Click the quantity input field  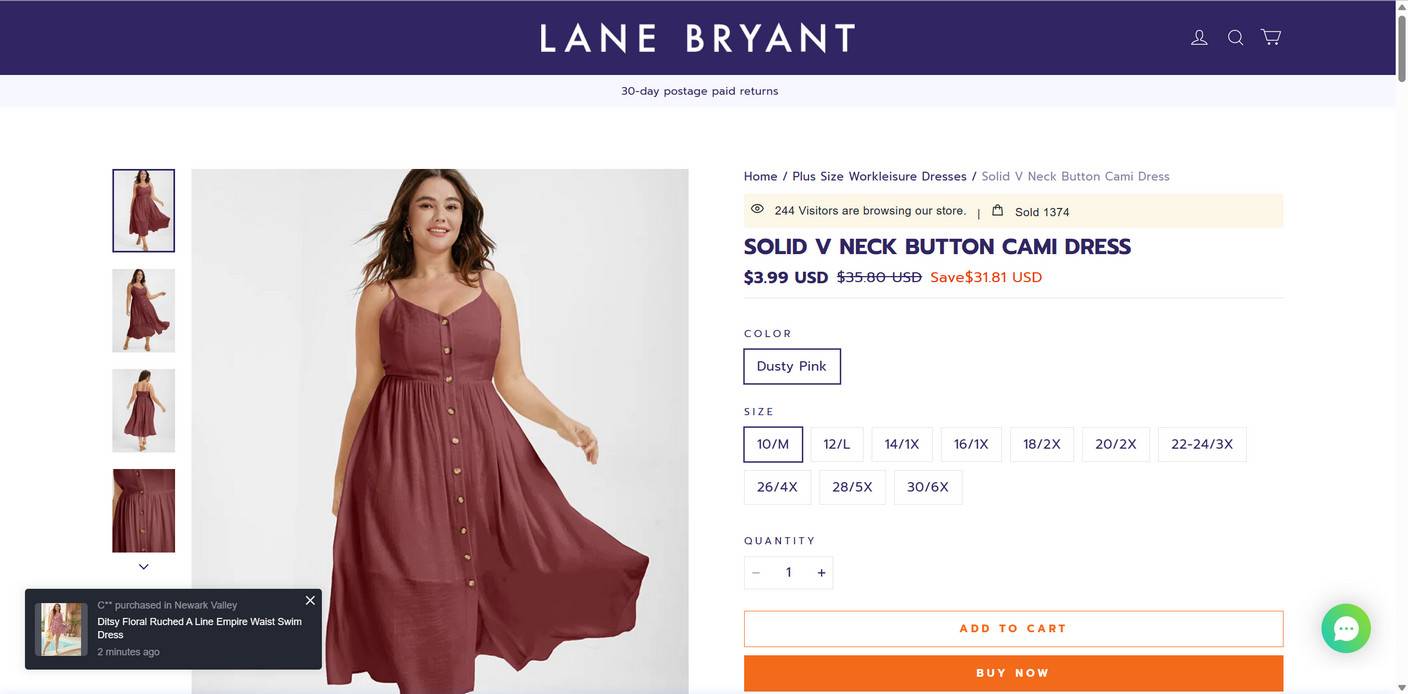(788, 573)
